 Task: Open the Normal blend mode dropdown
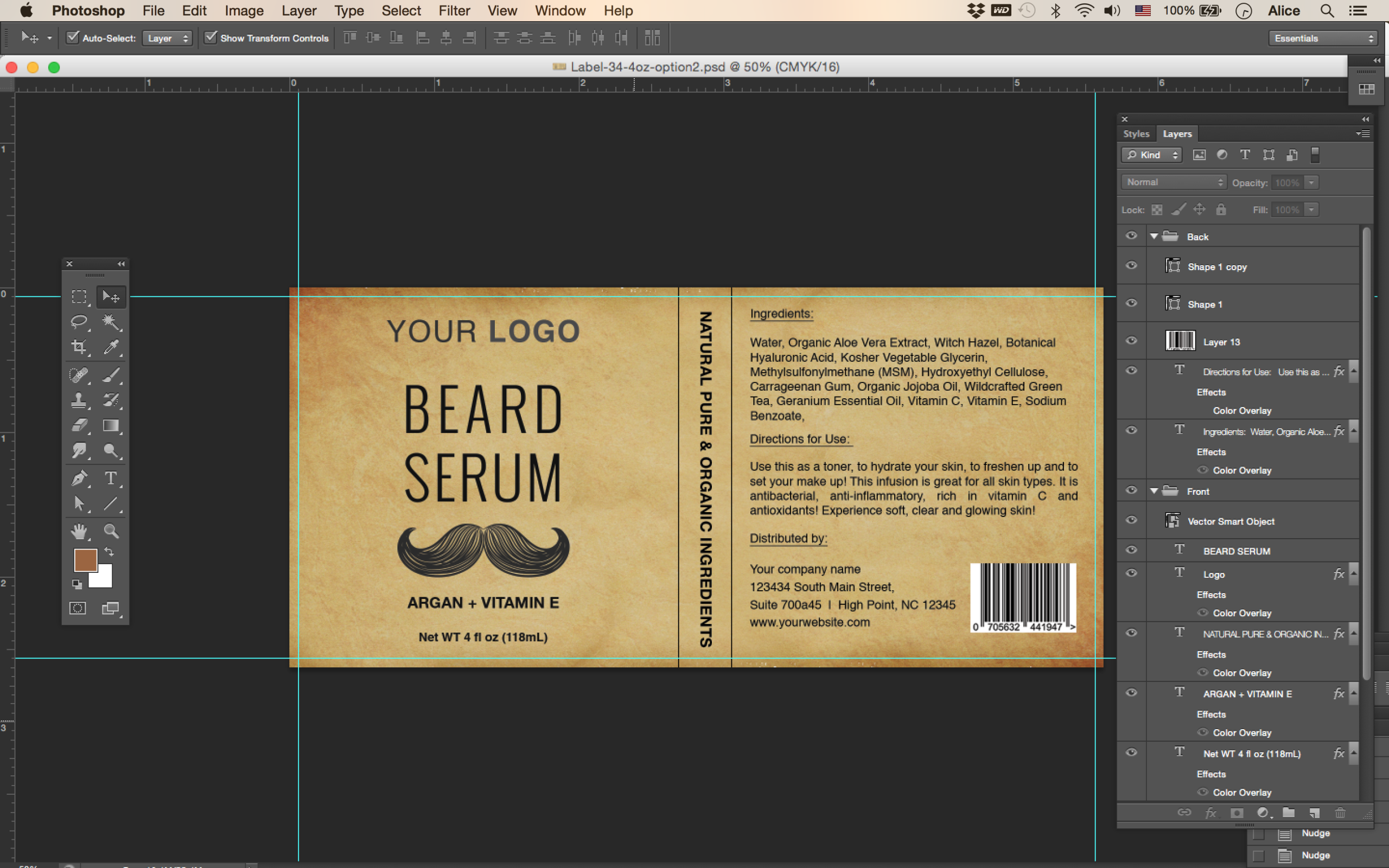[x=1173, y=182]
